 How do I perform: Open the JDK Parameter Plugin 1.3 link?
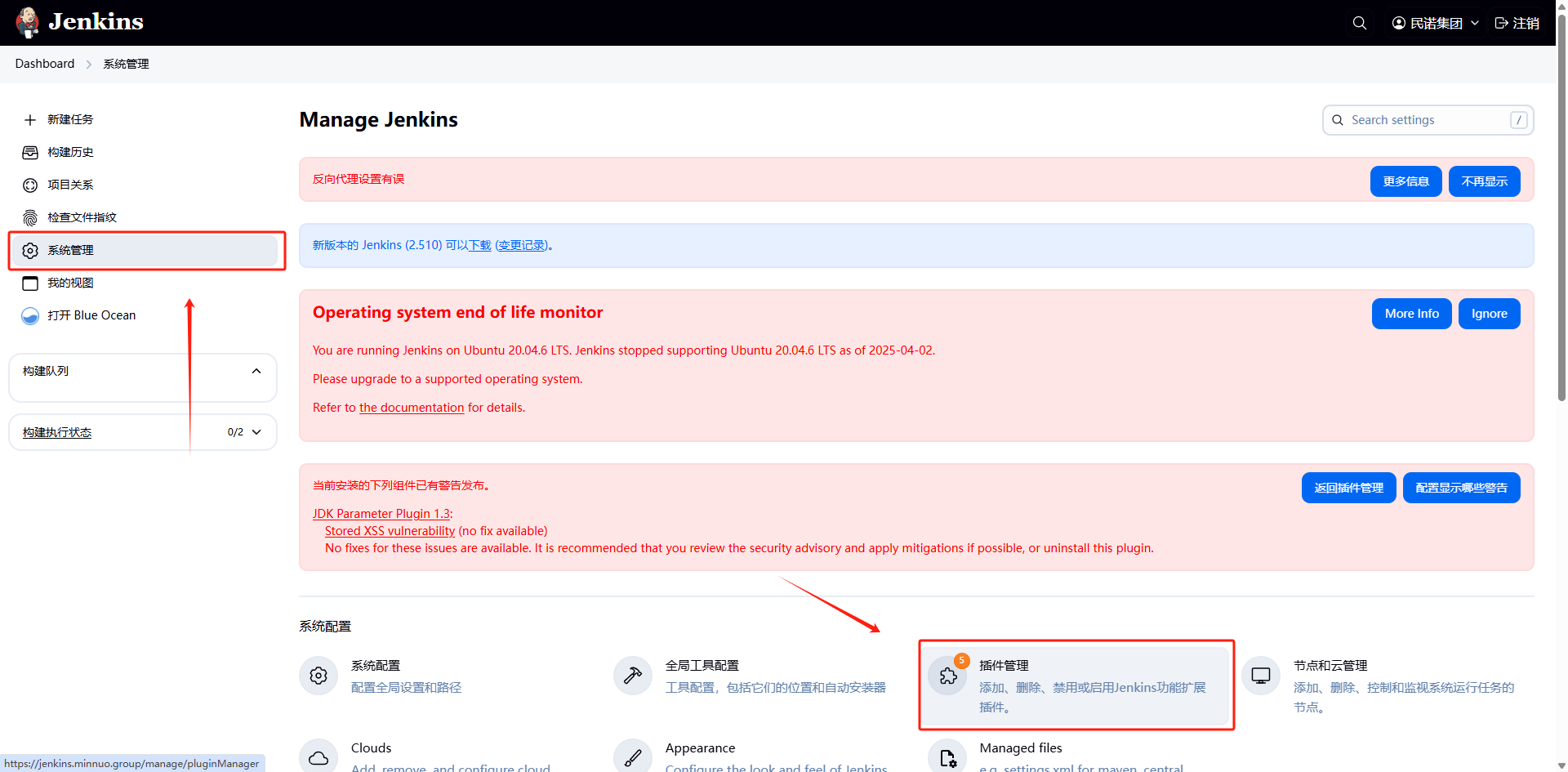coord(381,514)
